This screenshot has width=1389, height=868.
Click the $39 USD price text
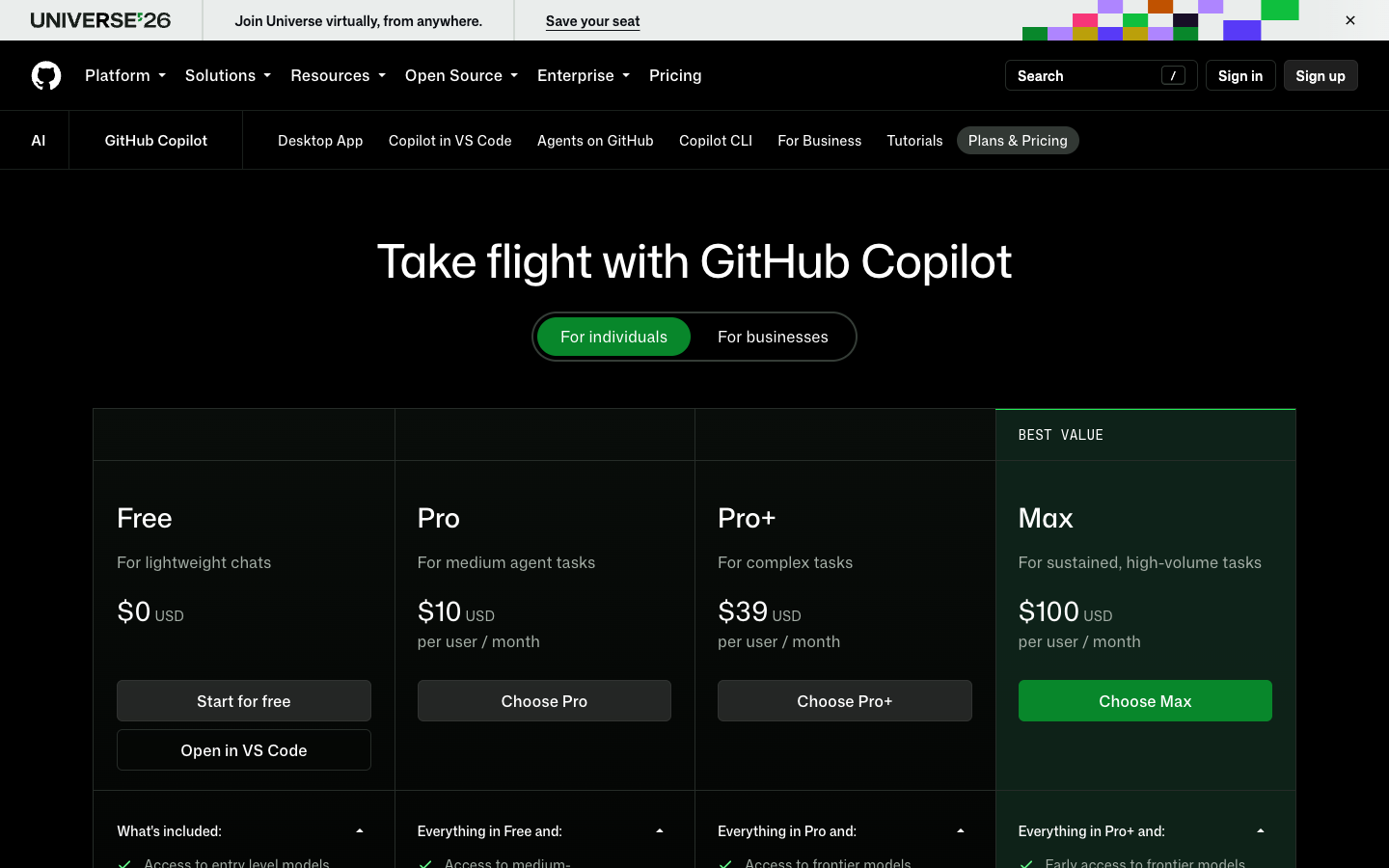[x=759, y=611]
